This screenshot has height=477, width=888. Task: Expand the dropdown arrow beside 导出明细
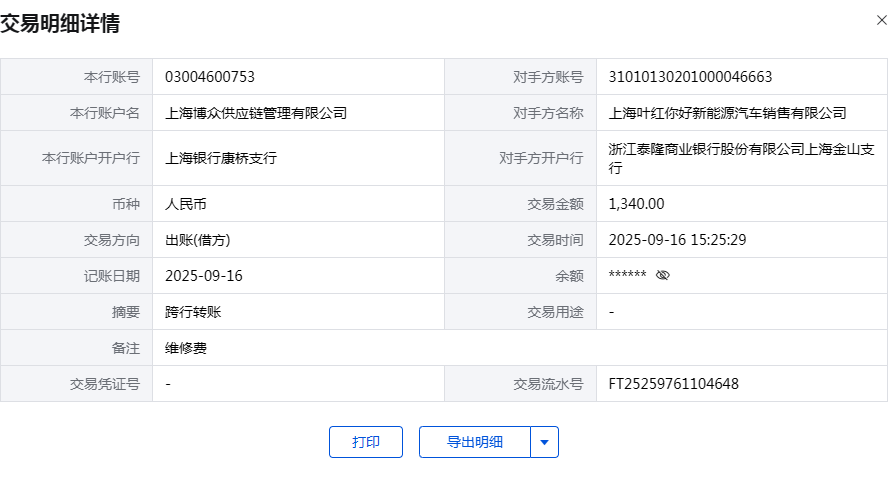544,442
